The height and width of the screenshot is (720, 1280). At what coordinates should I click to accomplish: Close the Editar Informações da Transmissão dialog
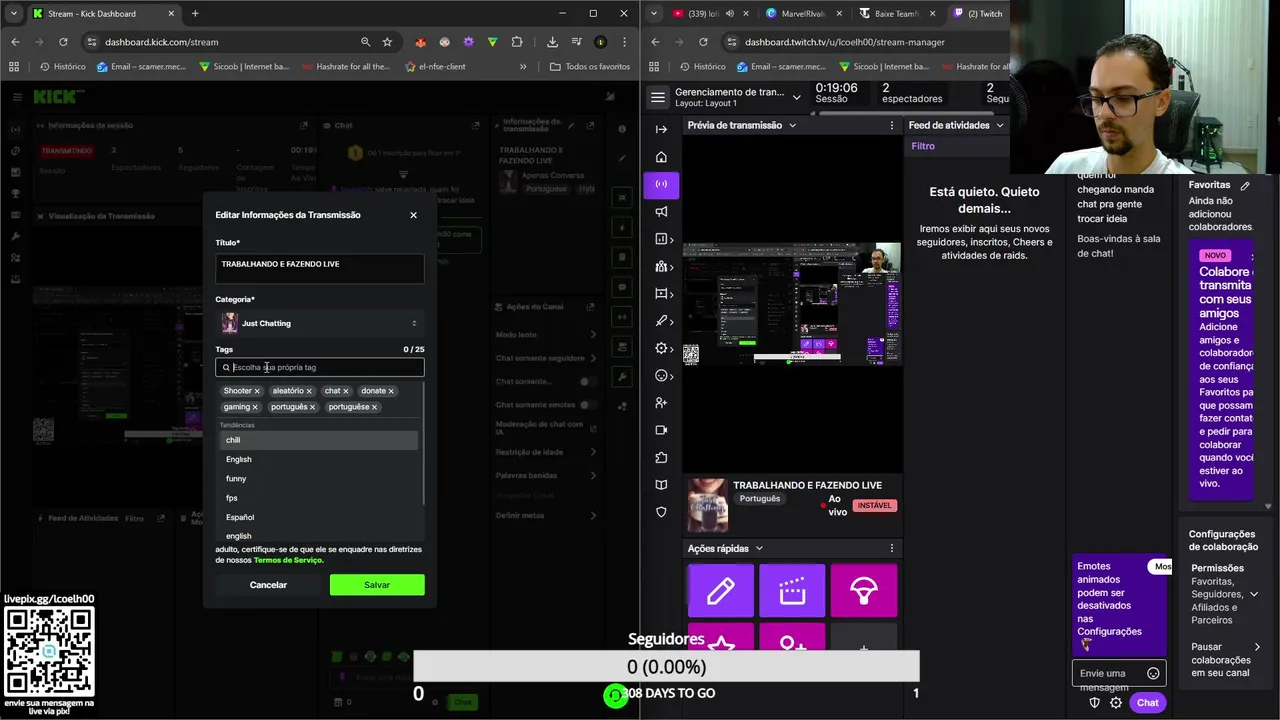point(413,215)
